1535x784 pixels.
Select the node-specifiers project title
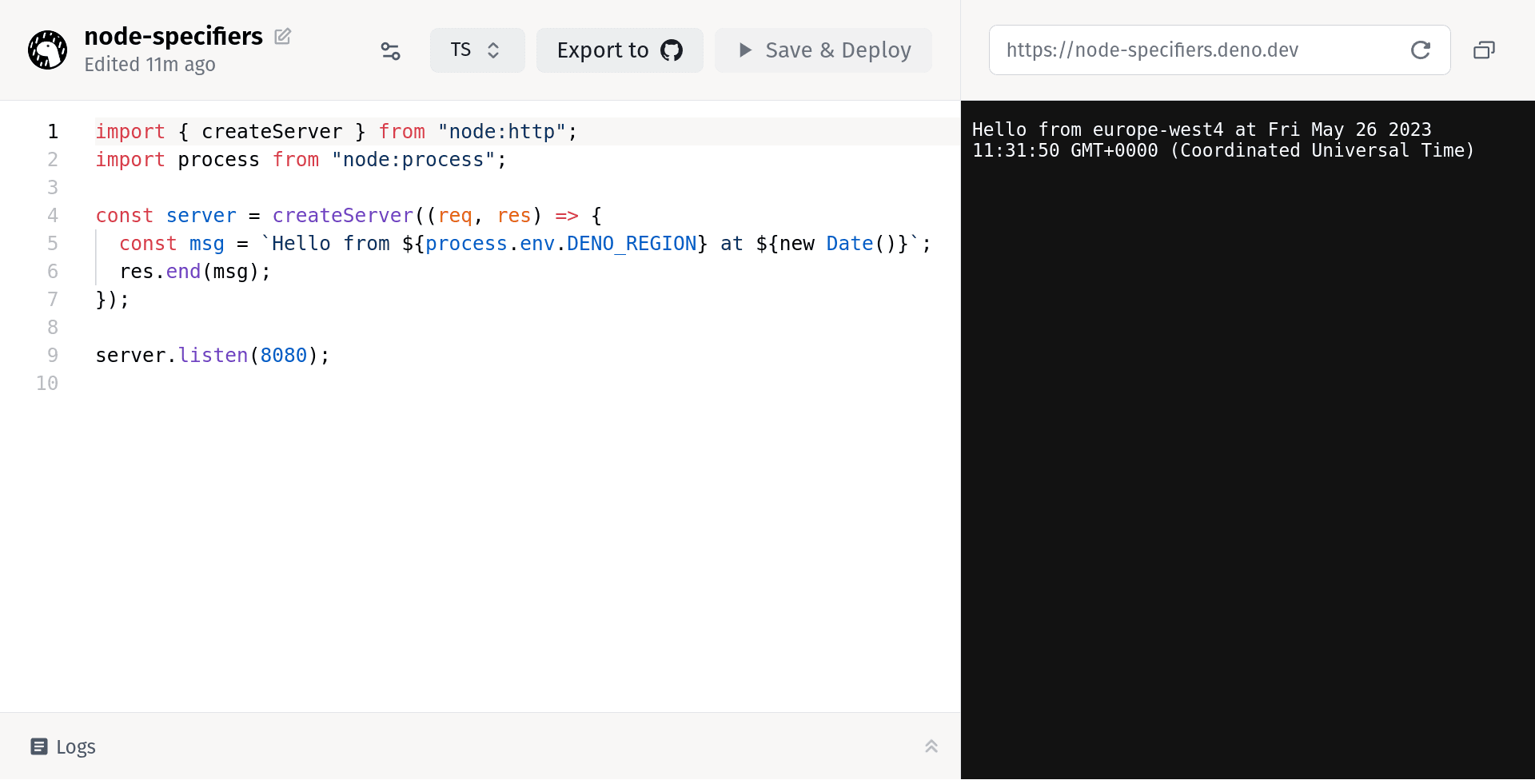[x=173, y=36]
